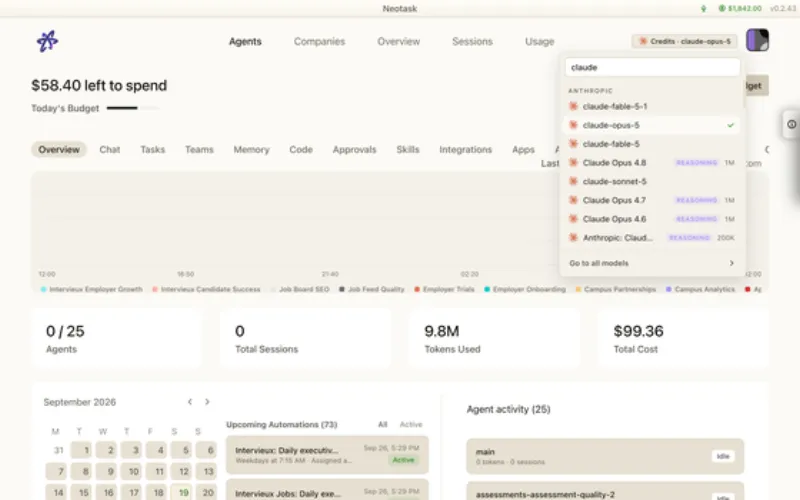The height and width of the screenshot is (500, 800).
Task: Open assessments-assessment-quality-2 agent card
Action: pos(605,491)
